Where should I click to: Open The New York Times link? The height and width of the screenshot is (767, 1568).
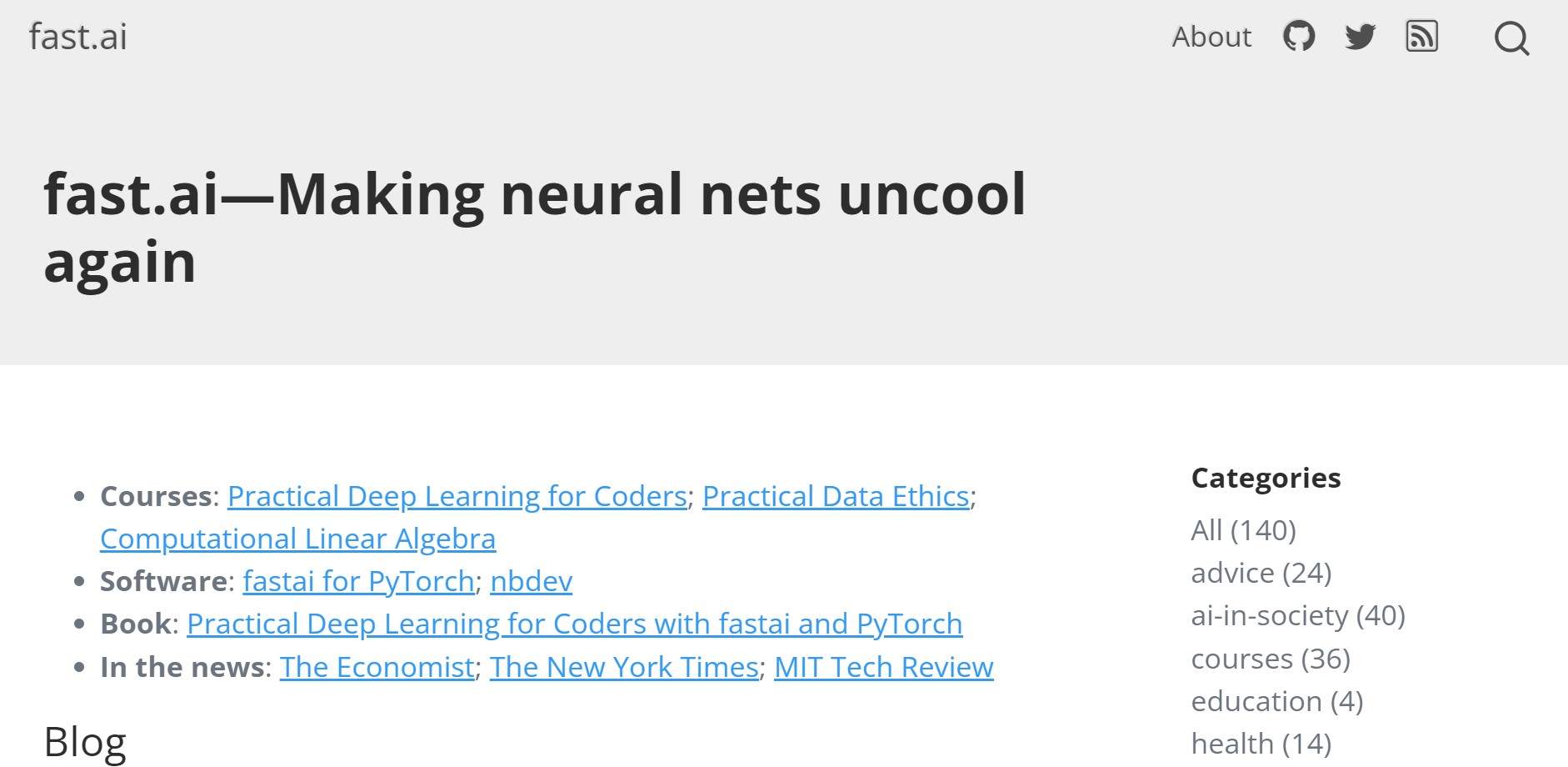click(x=624, y=667)
